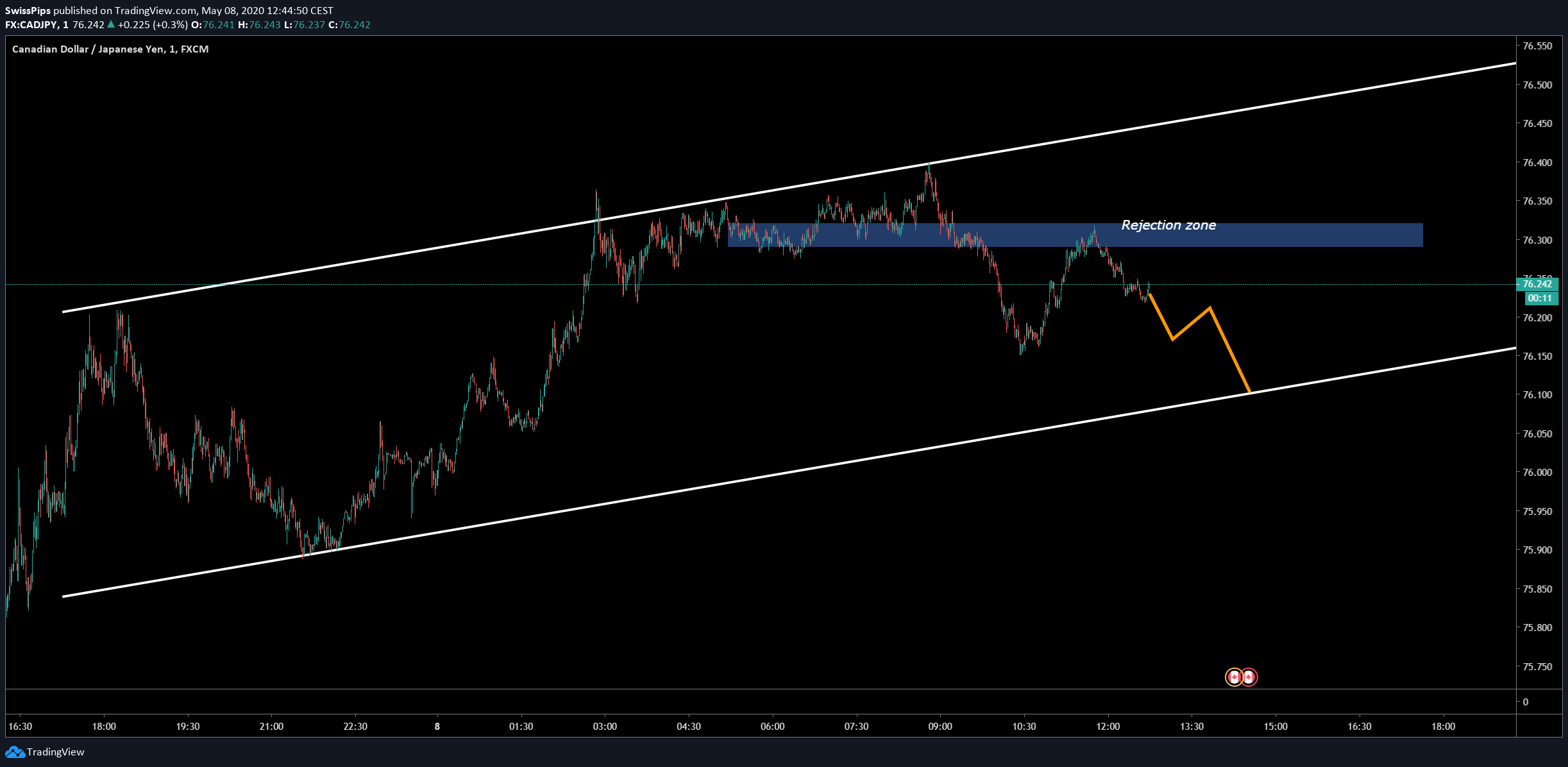Click the blue rejection zone rectangle
Screen dimensions: 1568x767
coord(1075,235)
